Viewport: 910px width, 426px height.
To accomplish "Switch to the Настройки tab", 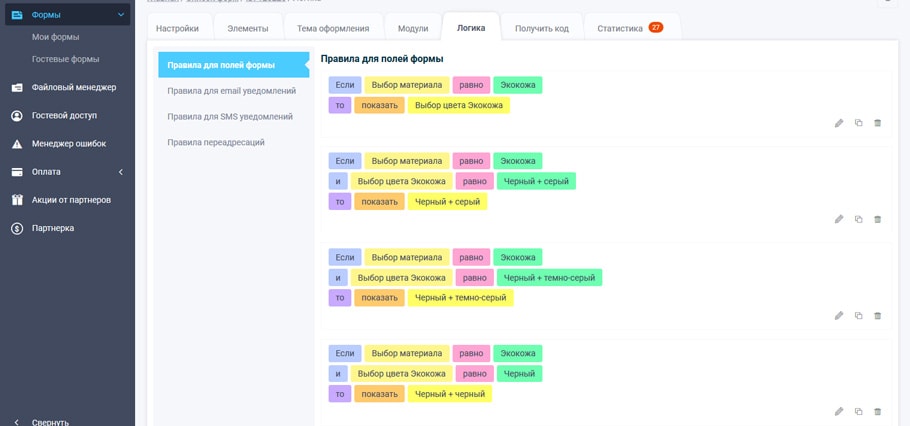I will point(177,28).
